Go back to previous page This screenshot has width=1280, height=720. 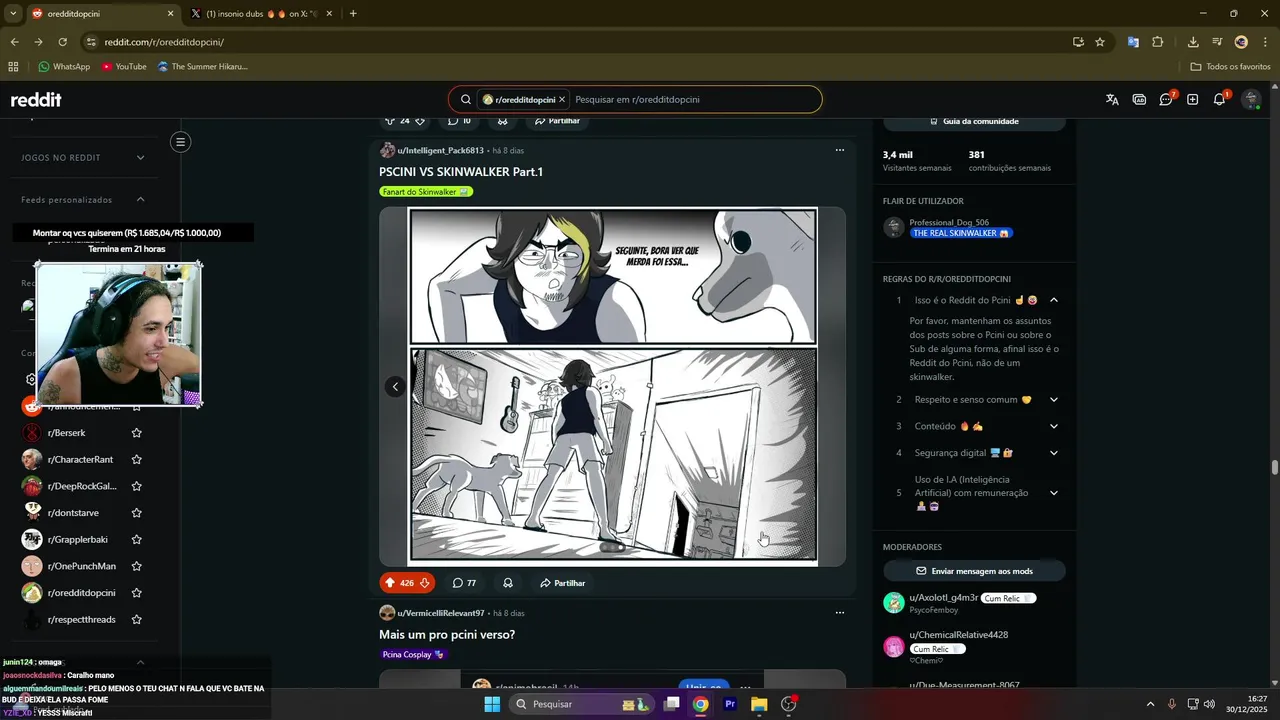click(14, 42)
